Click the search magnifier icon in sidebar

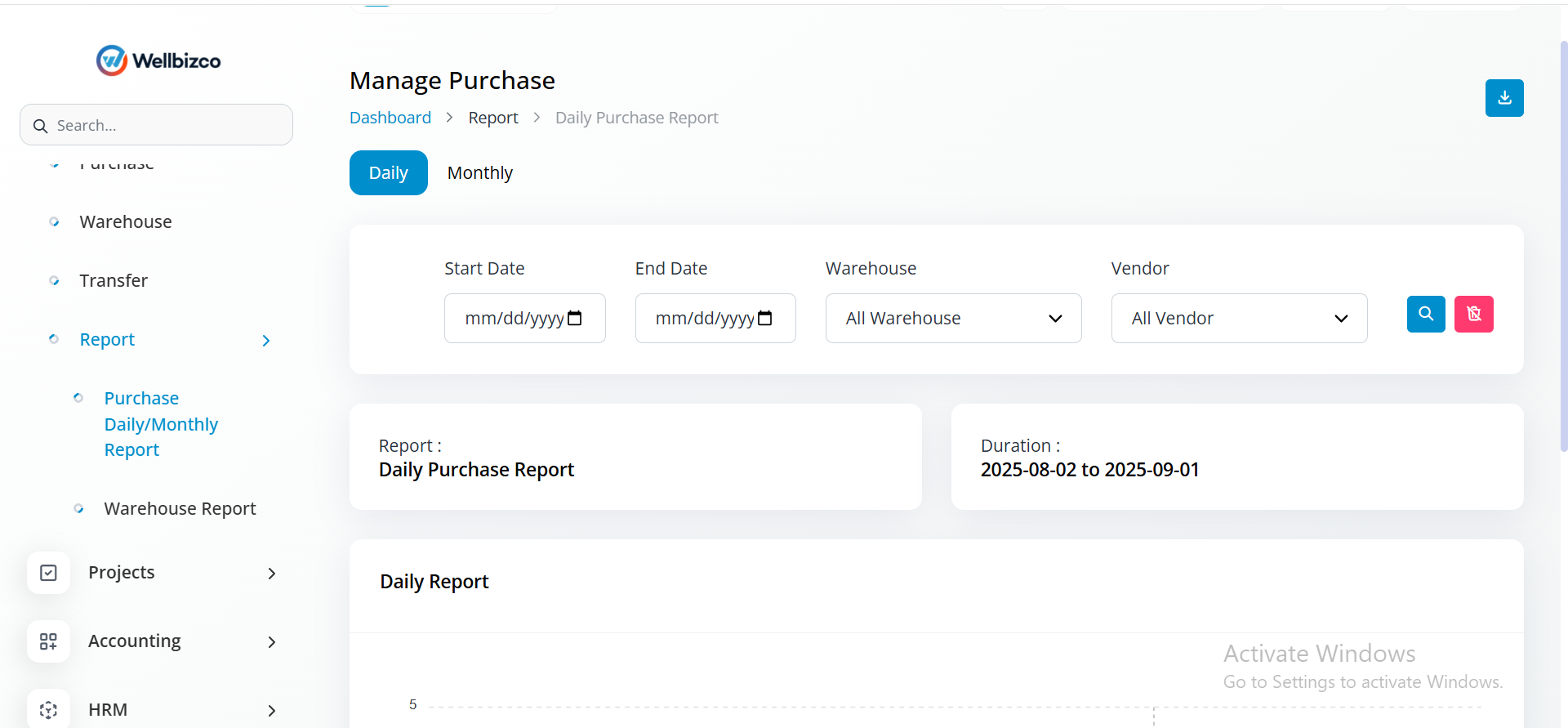pos(40,126)
